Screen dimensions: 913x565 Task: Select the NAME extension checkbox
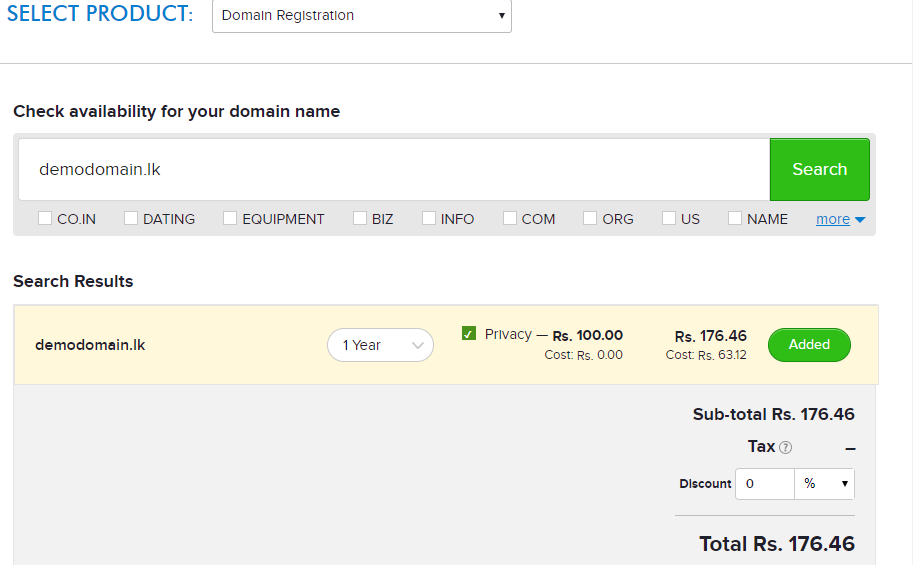[735, 218]
